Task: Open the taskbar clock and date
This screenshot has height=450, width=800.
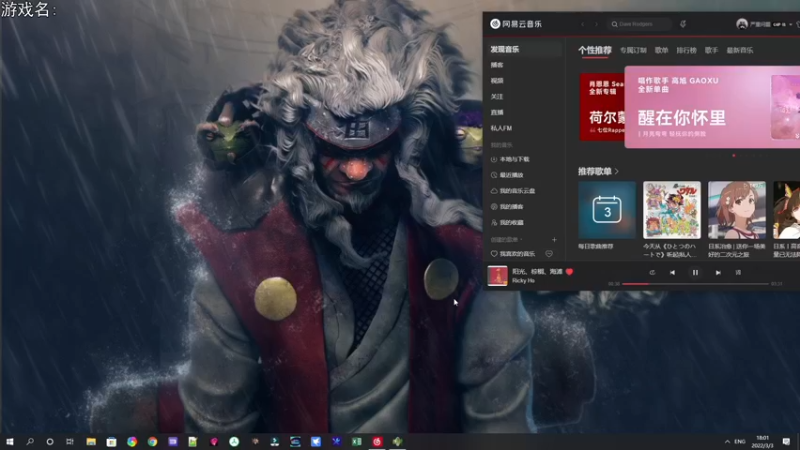Action: [762, 442]
